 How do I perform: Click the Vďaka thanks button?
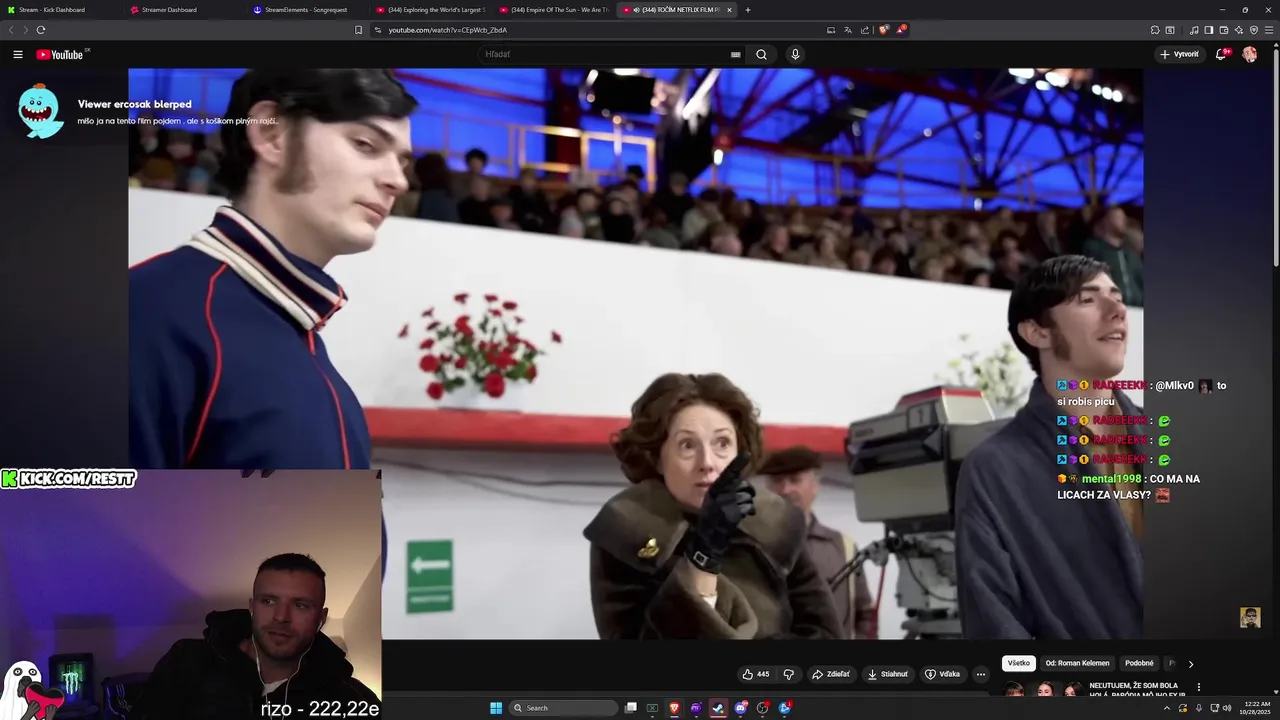click(x=943, y=674)
